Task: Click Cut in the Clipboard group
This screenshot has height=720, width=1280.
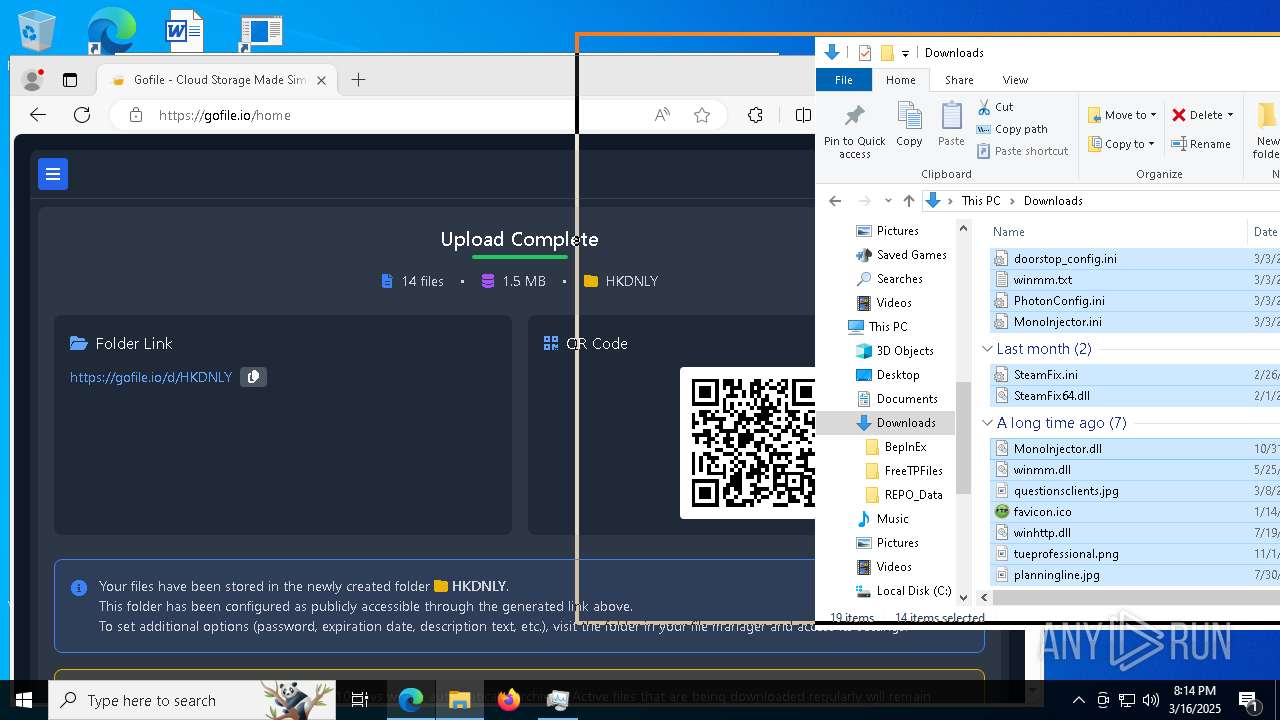Action: [x=995, y=107]
